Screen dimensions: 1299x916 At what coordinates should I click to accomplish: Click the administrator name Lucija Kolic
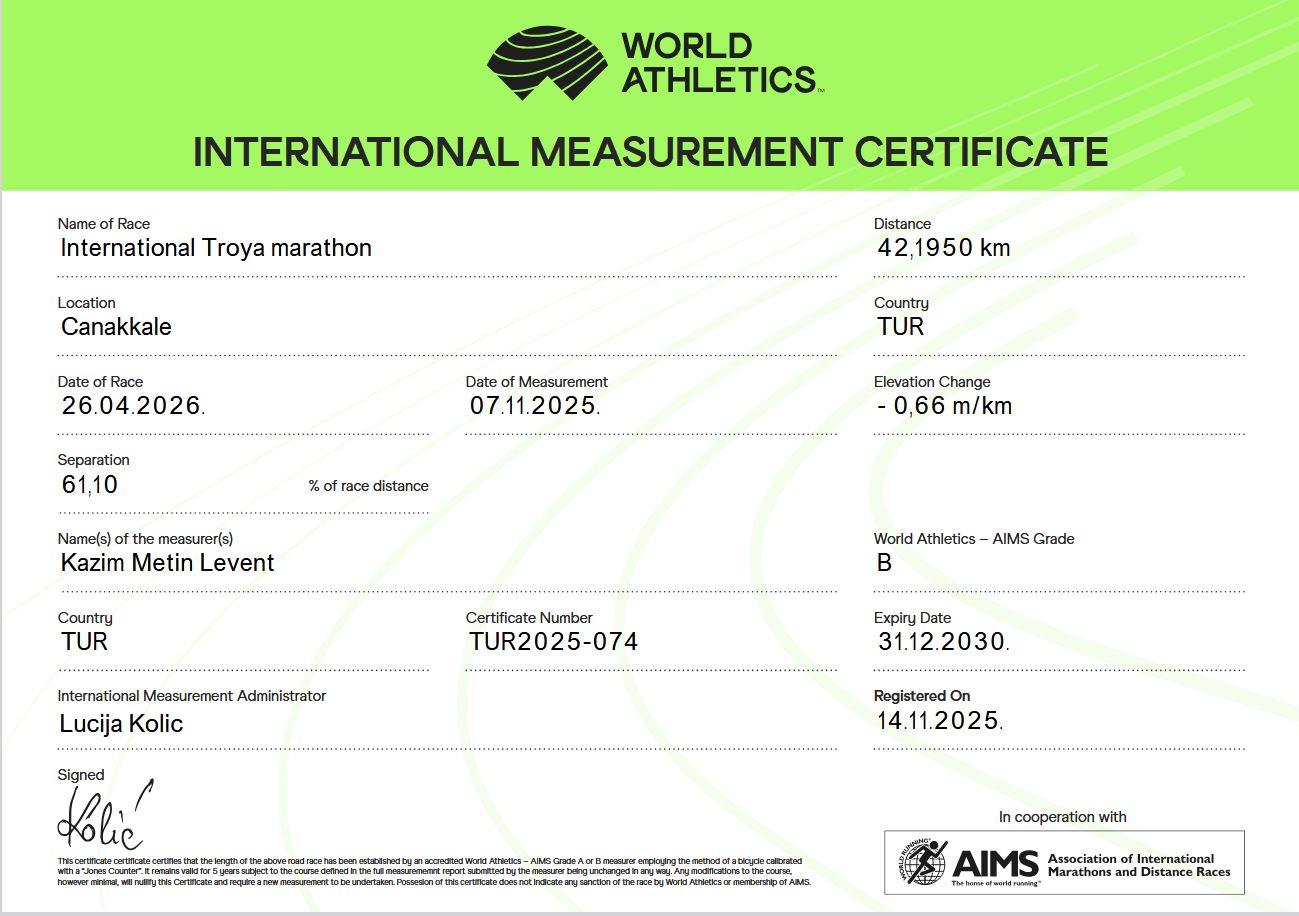pyautogui.click(x=121, y=724)
